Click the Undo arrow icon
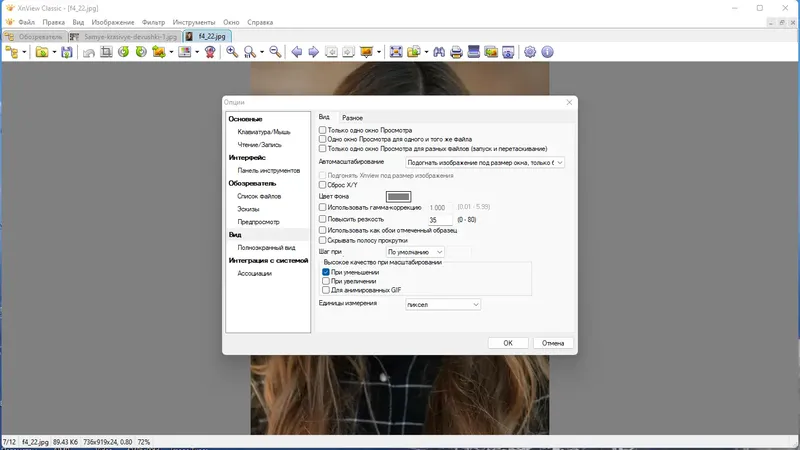The width and height of the screenshot is (800, 450). tap(89, 52)
